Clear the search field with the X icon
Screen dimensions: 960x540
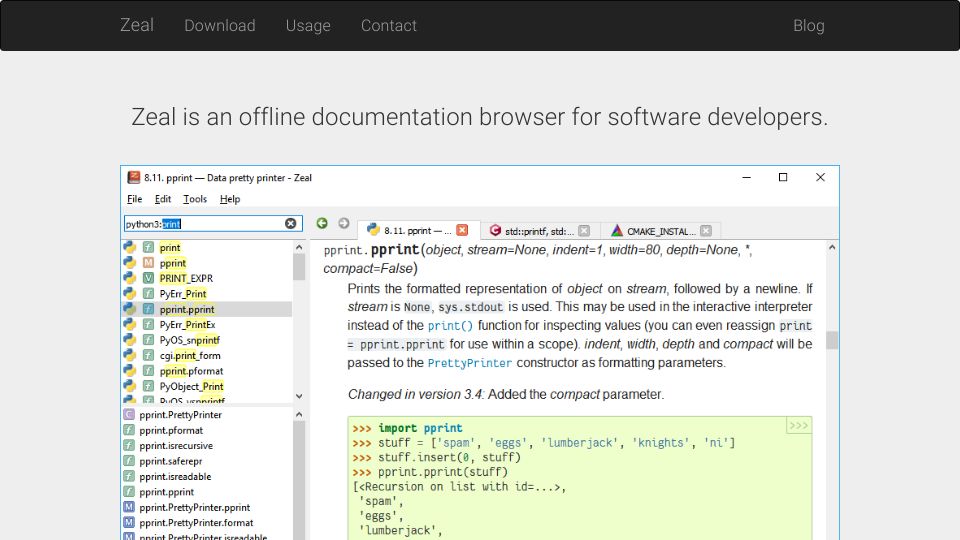pyautogui.click(x=291, y=223)
